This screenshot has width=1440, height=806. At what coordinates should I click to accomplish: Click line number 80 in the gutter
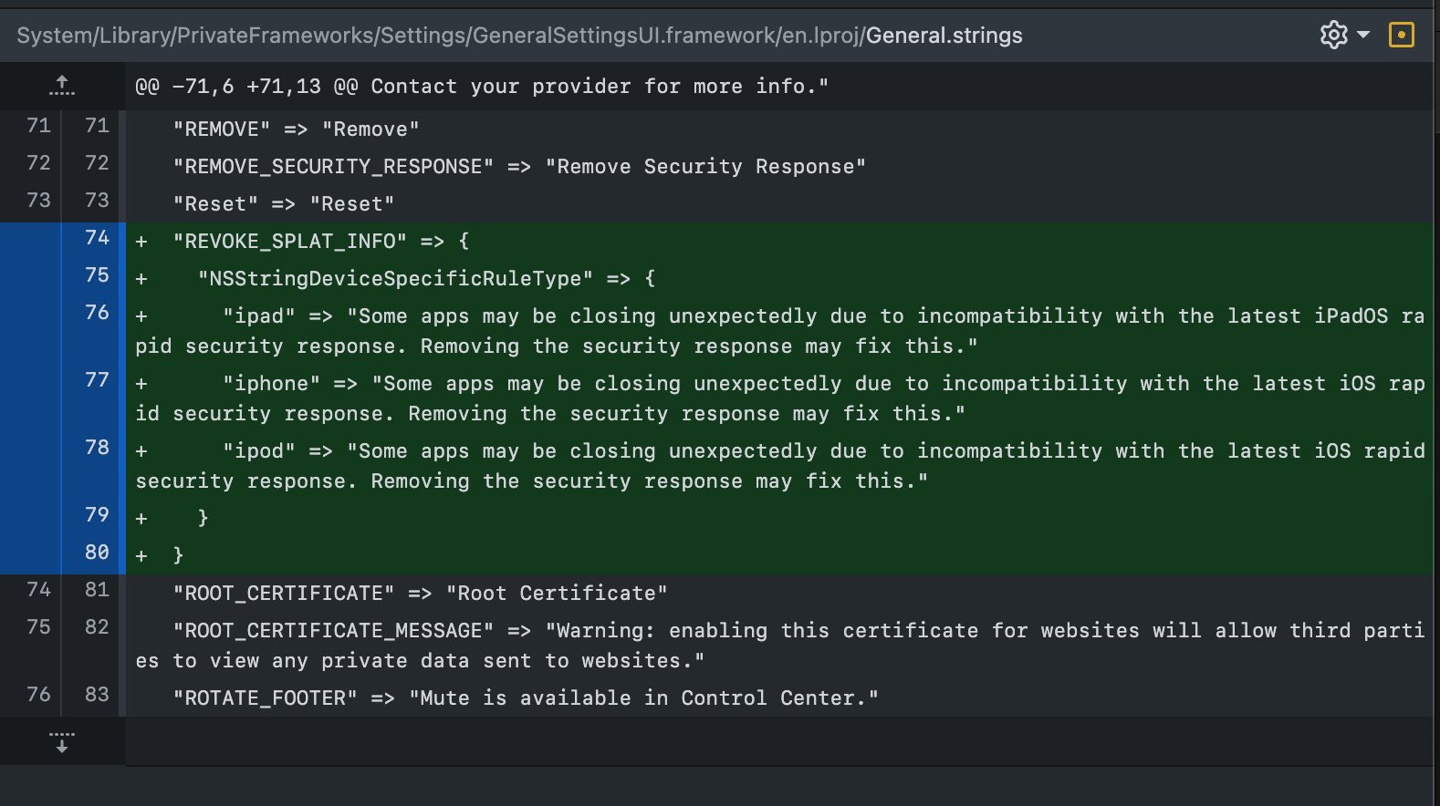tap(97, 553)
